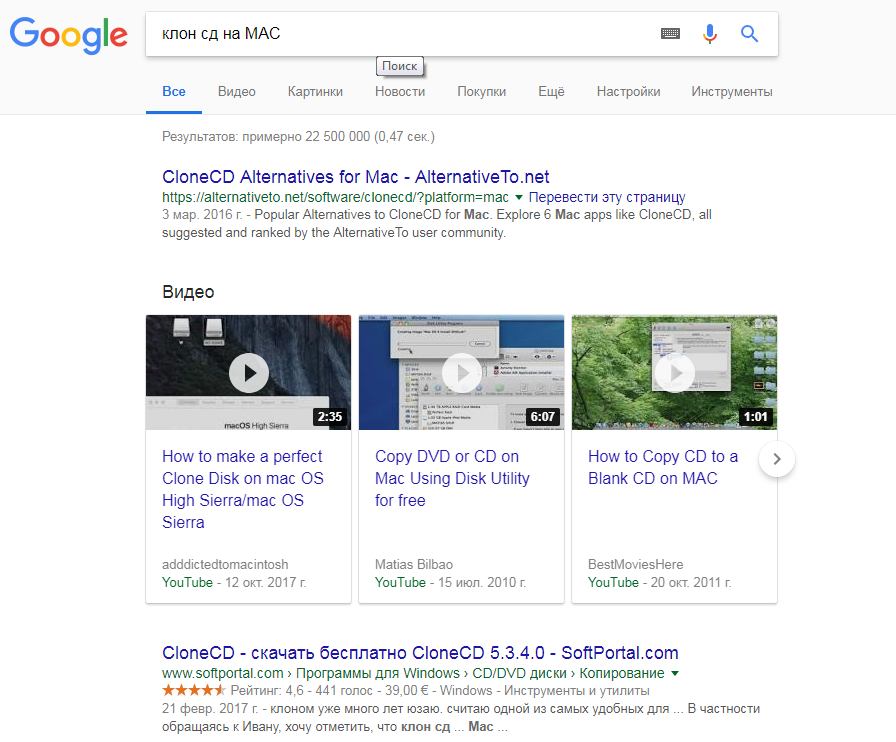The width and height of the screenshot is (896, 742).
Task: Click the star rating of SoftPortal result
Action: pos(194,691)
